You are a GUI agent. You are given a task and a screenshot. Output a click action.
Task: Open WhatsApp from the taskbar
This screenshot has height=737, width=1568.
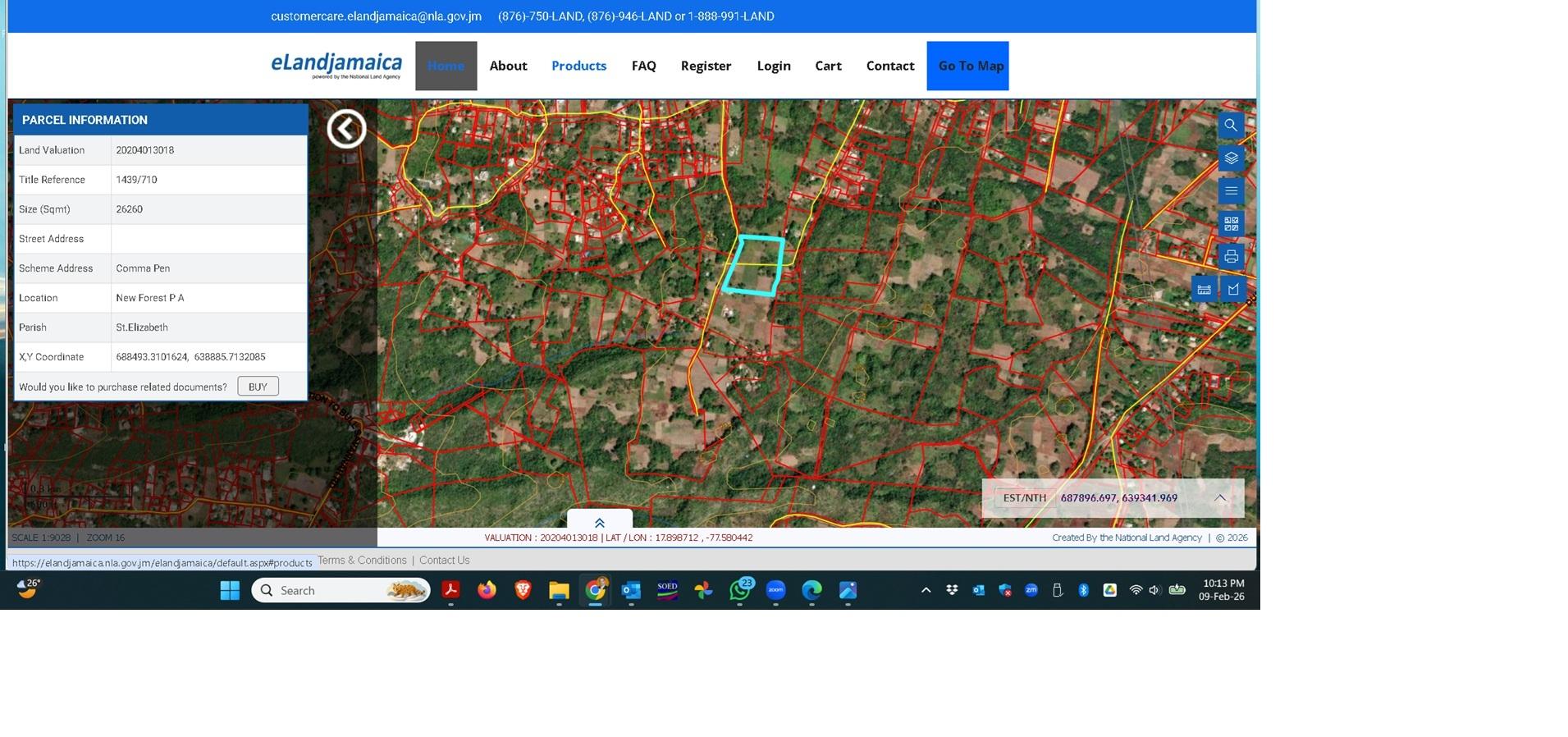[x=740, y=591]
